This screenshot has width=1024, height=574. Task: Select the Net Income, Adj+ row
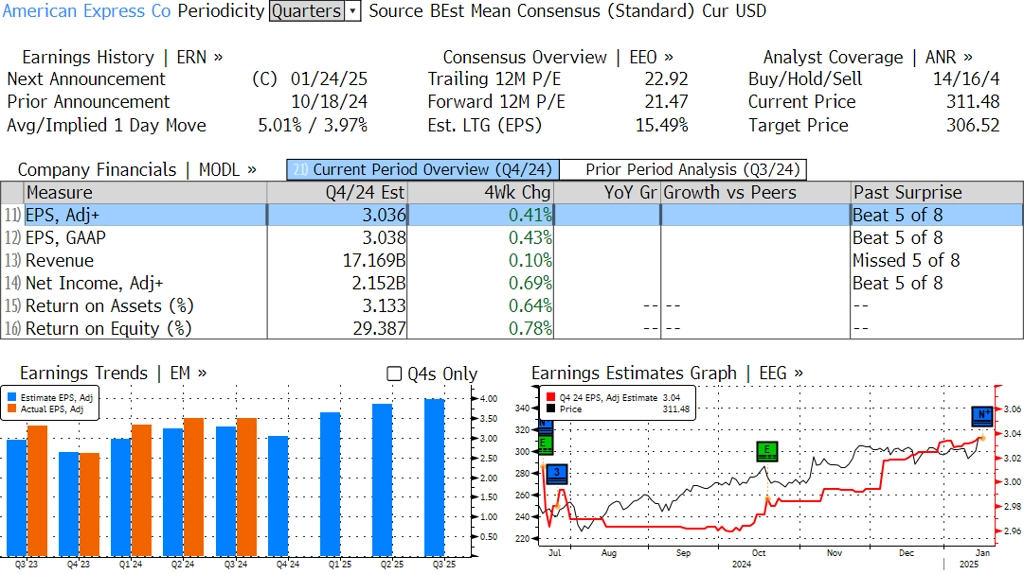coord(512,283)
